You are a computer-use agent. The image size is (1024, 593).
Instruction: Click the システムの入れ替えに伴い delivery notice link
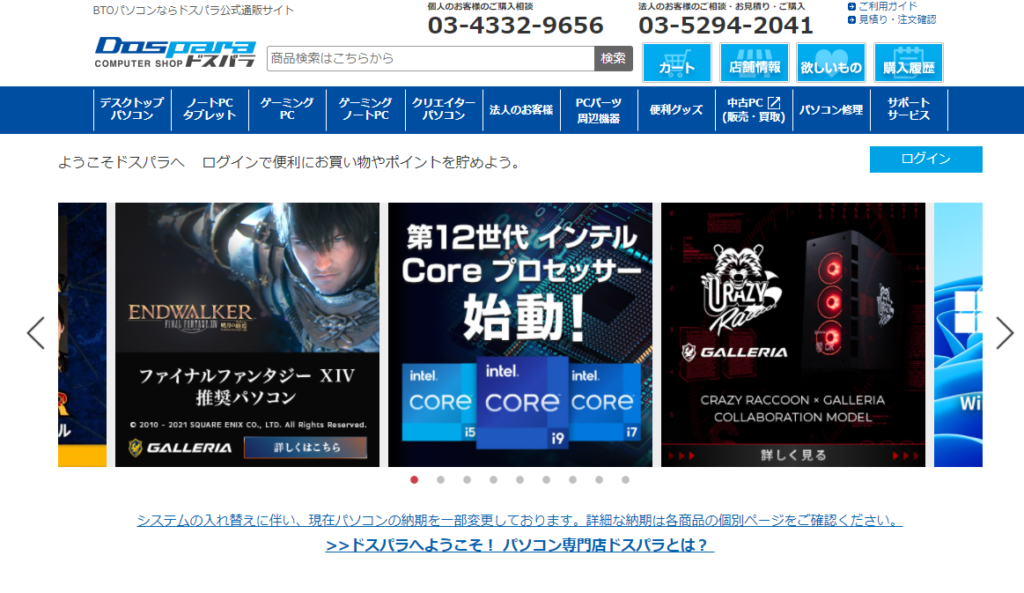(x=520, y=521)
